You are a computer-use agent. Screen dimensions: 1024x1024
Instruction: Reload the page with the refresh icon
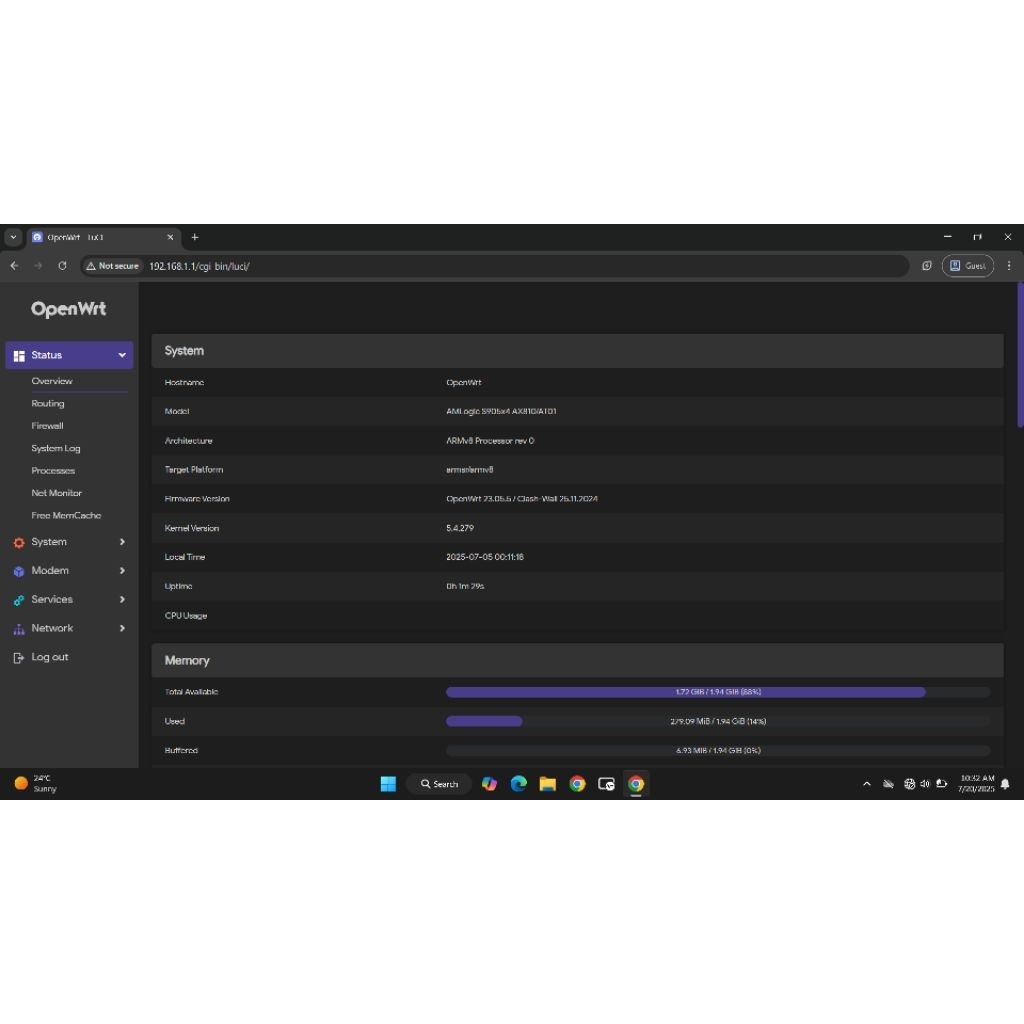pos(62,266)
